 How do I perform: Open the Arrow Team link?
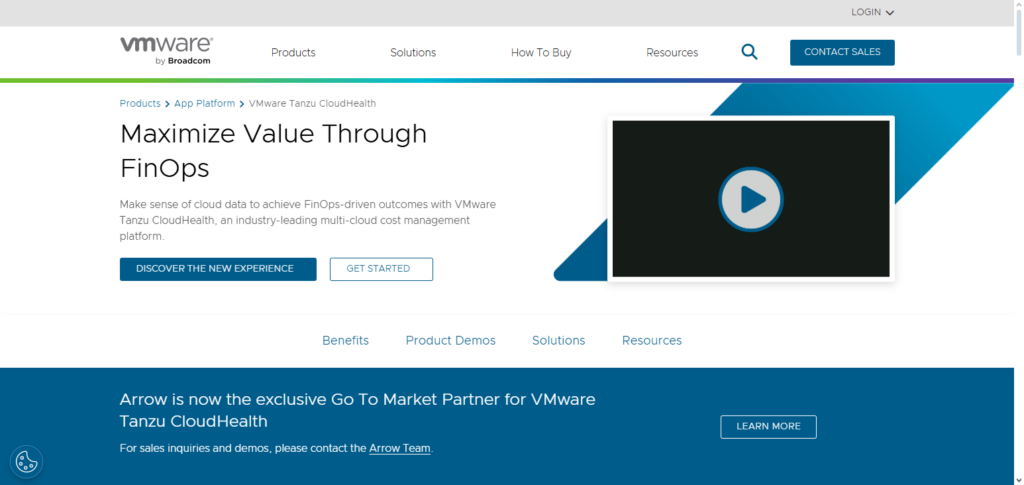click(400, 448)
